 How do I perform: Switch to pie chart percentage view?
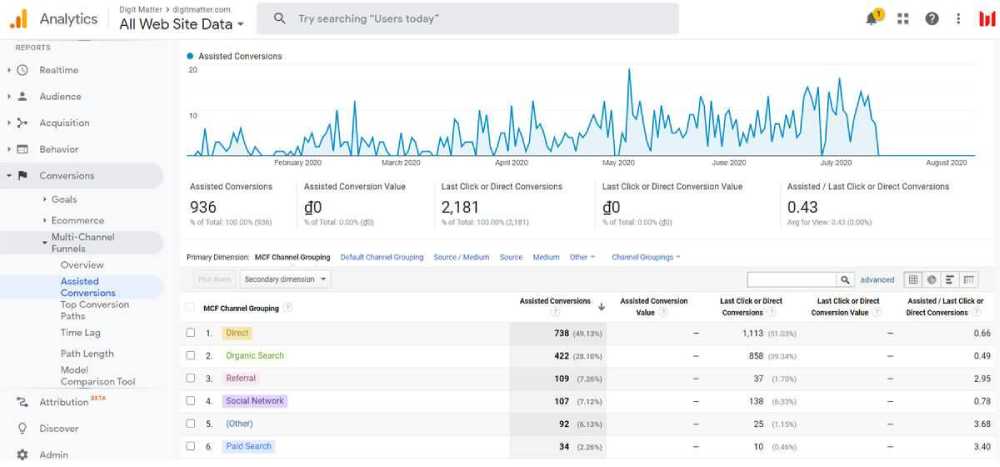931,279
